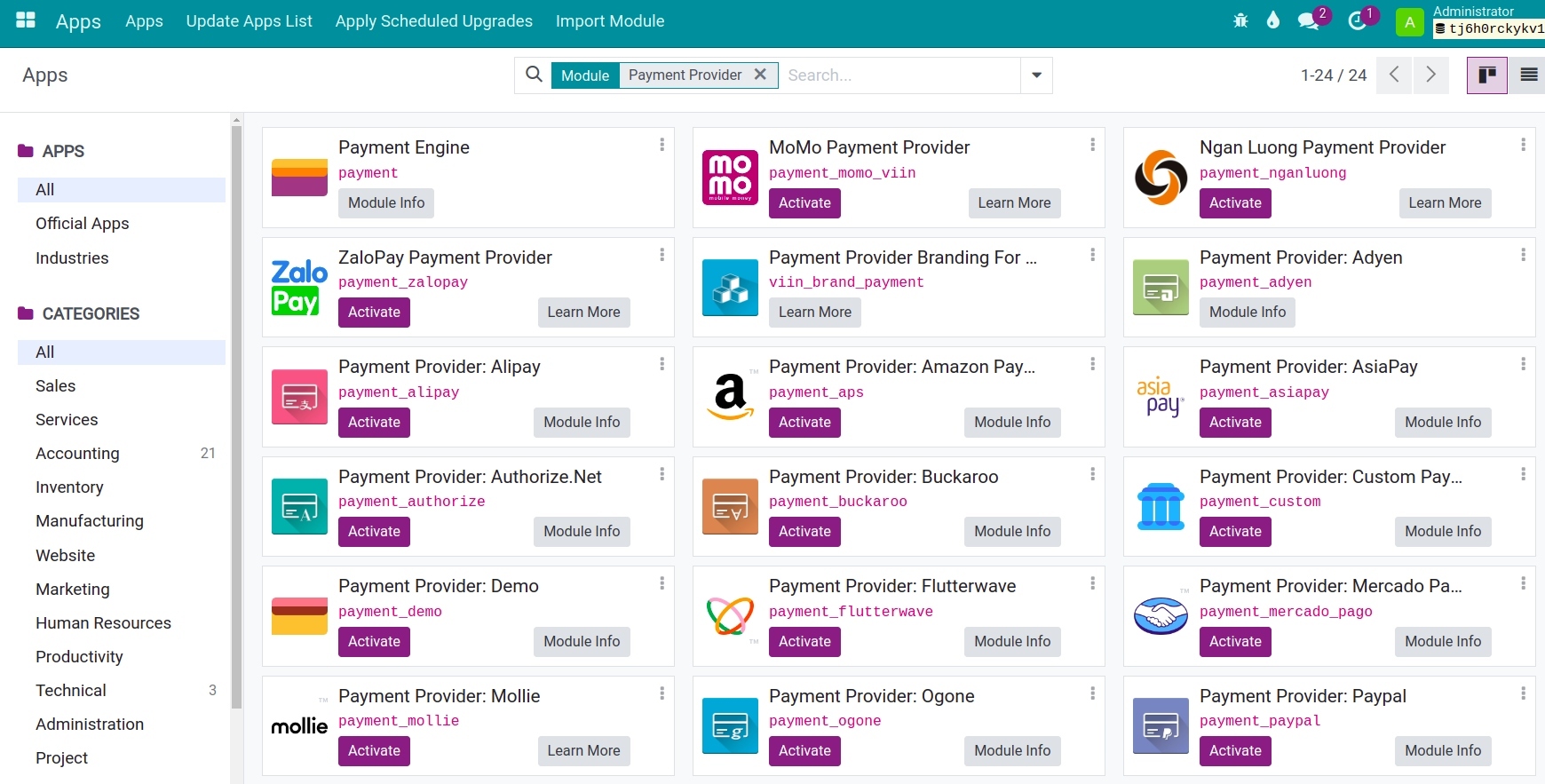1545x784 pixels.
Task: Click Learn More on Ngan Luong card
Action: pos(1445,203)
